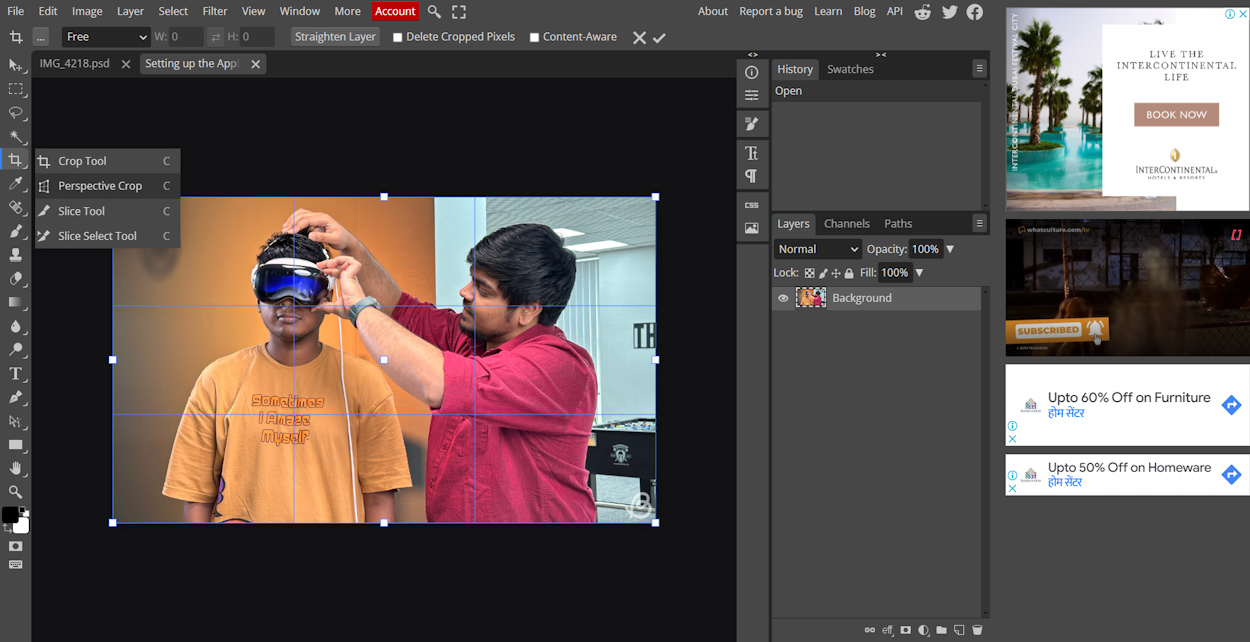Open the Report a bug link

coord(770,11)
